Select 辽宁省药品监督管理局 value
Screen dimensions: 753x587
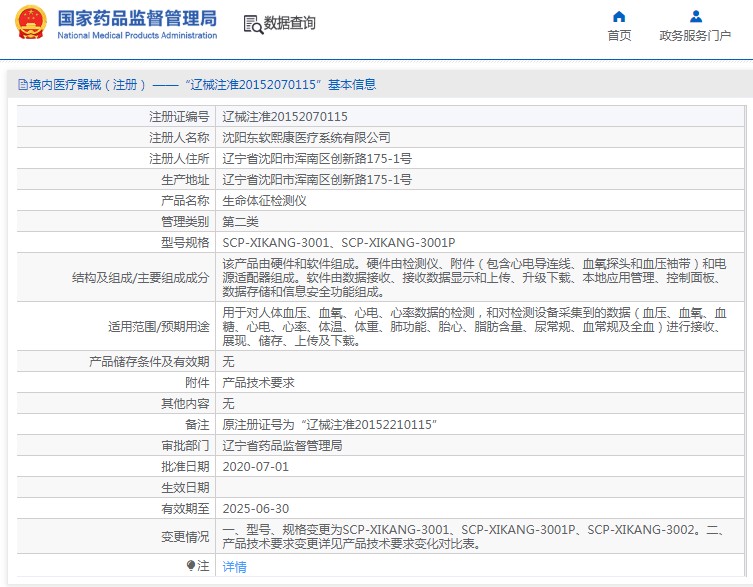click(x=282, y=446)
